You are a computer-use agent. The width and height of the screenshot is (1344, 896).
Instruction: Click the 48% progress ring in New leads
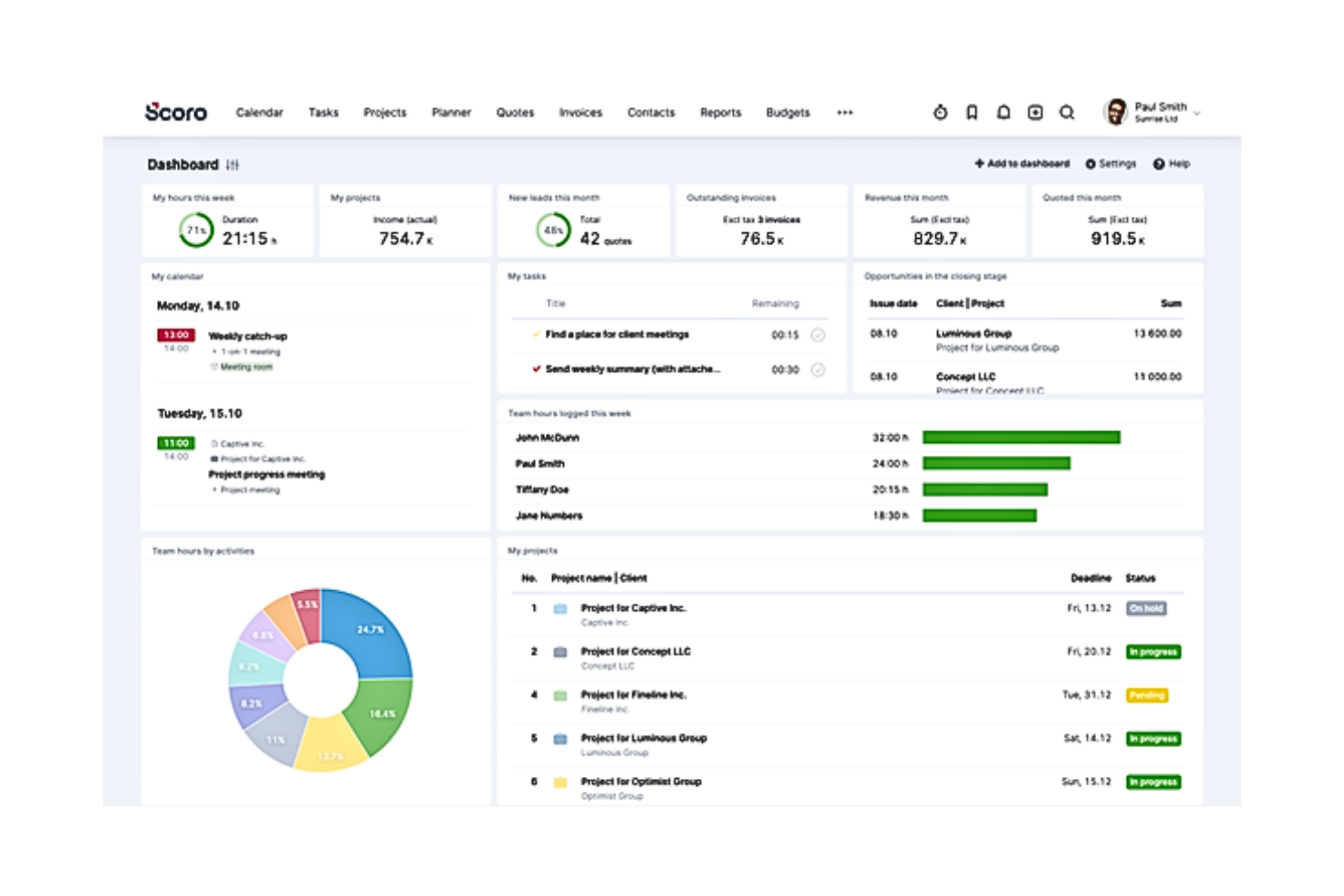coord(553,231)
